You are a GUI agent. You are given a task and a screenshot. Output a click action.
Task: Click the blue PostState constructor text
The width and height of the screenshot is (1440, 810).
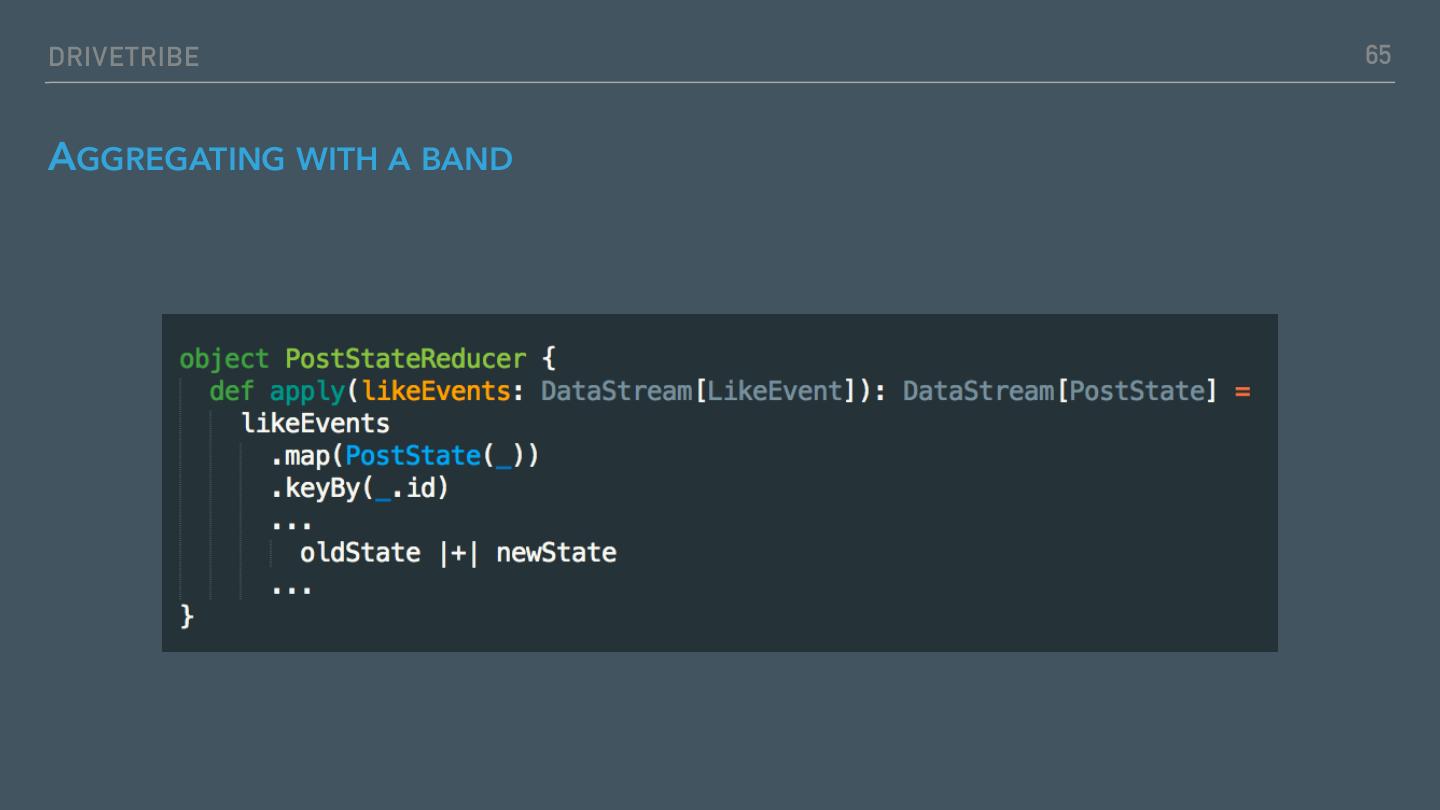tap(413, 456)
